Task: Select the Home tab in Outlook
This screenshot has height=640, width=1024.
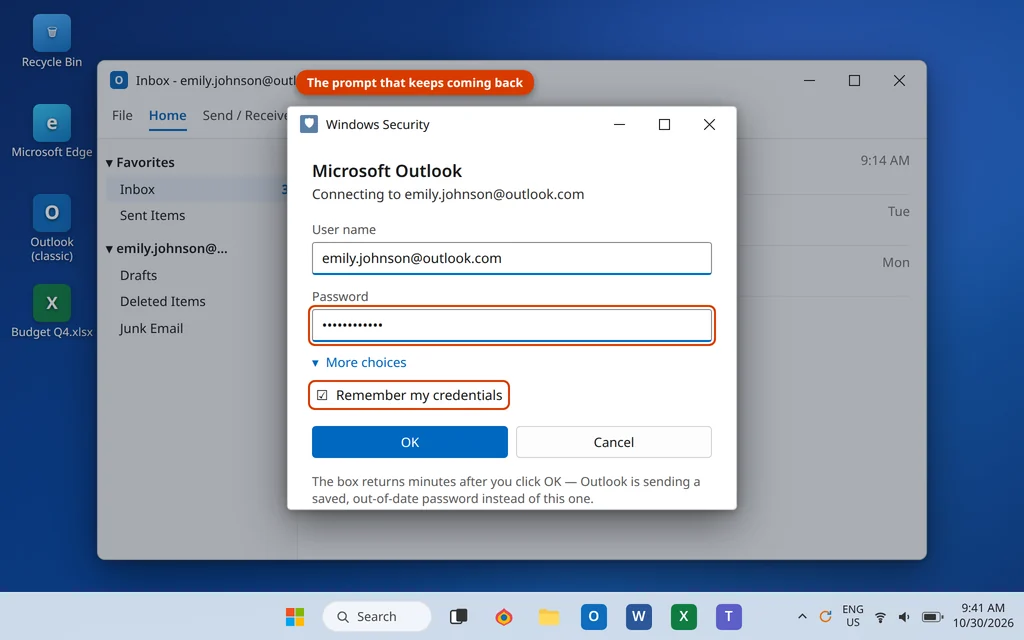Action: coord(167,116)
